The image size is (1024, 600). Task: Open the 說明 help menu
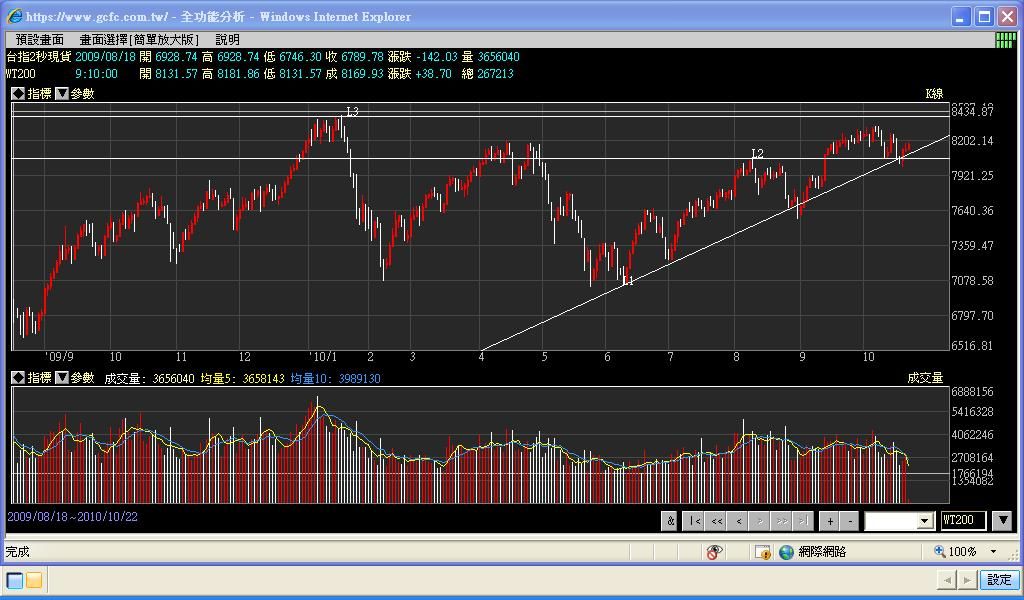pyautogui.click(x=228, y=40)
